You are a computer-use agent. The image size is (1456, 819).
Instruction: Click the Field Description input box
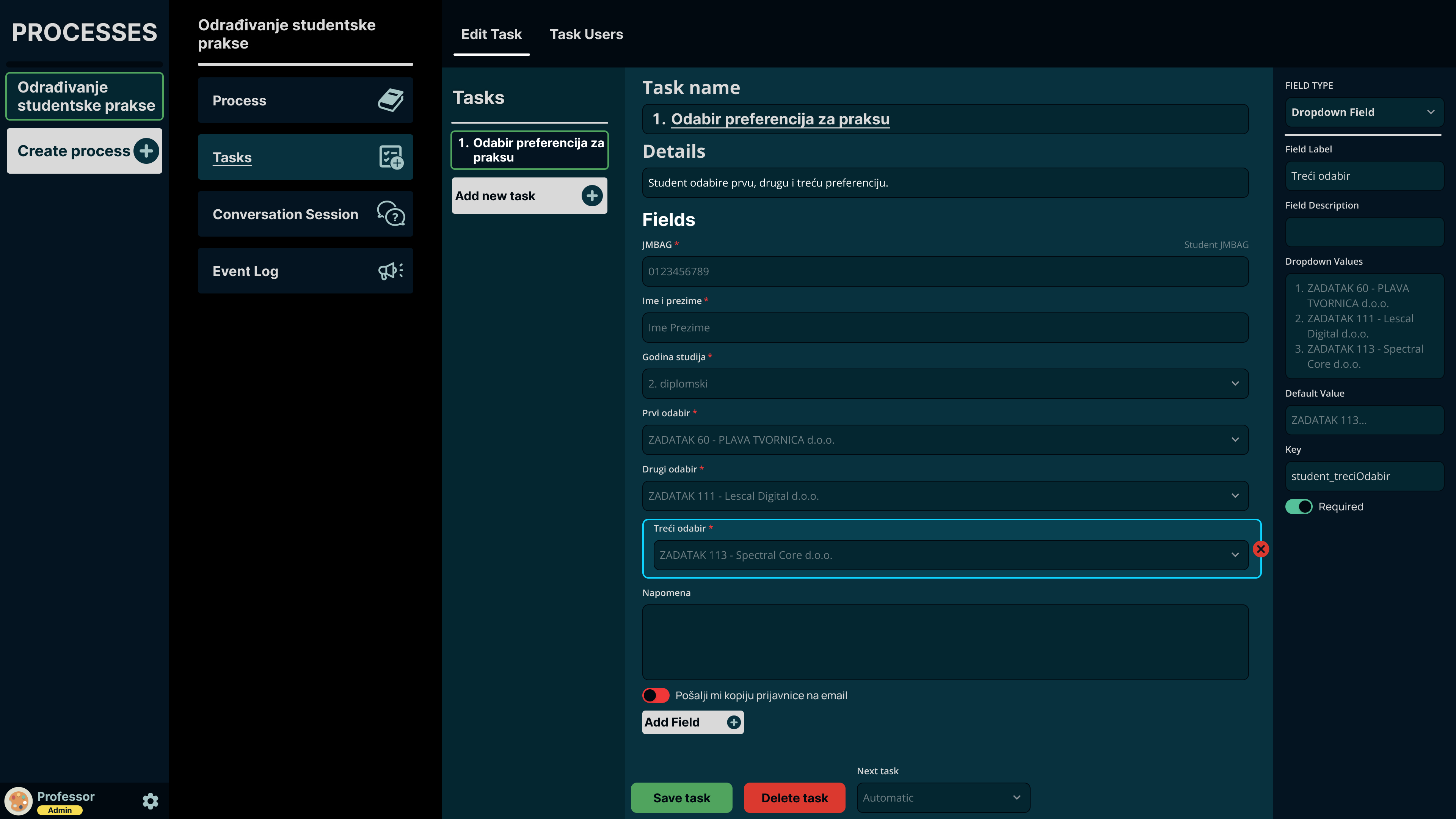[x=1363, y=232]
